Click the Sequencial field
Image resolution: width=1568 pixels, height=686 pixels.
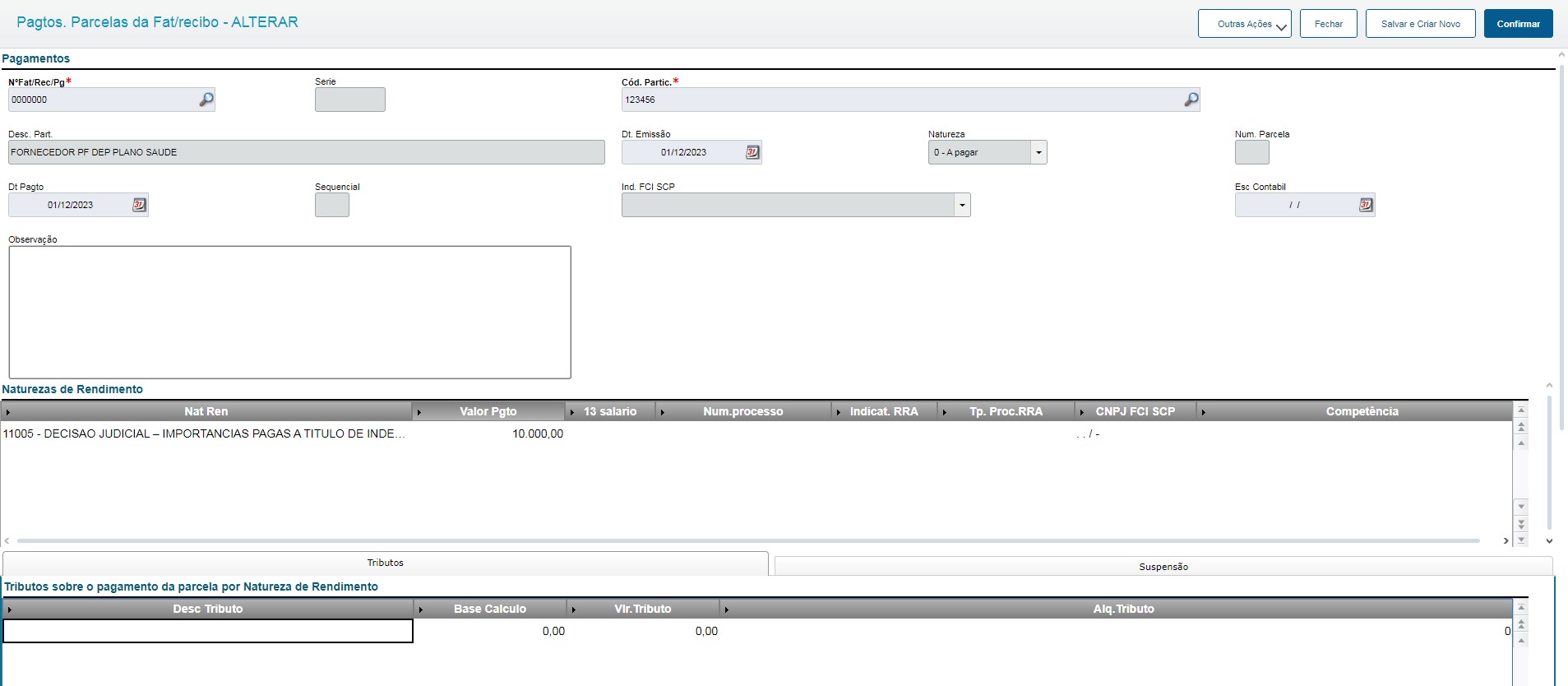[x=332, y=205]
